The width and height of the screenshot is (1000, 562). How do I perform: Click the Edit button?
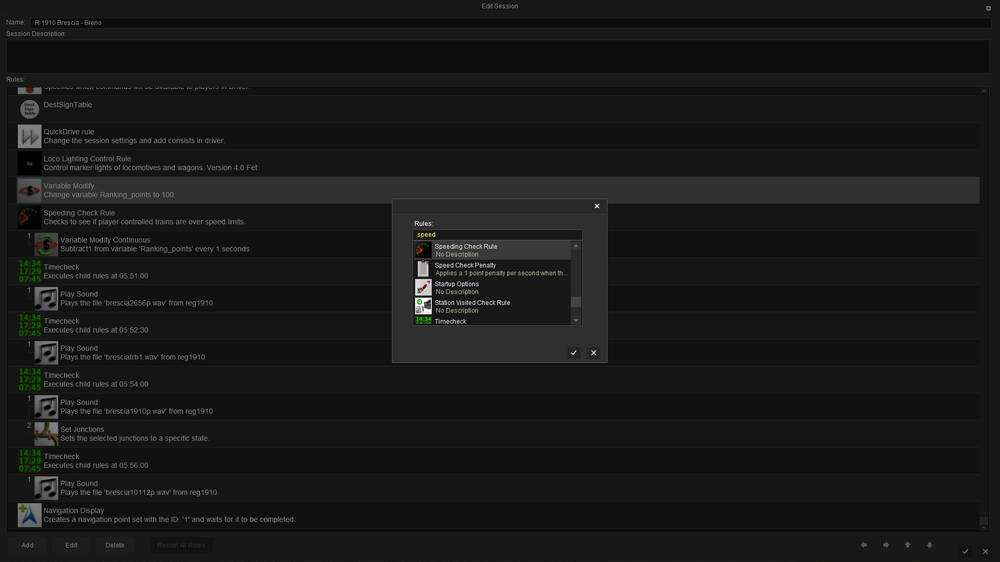pos(71,545)
